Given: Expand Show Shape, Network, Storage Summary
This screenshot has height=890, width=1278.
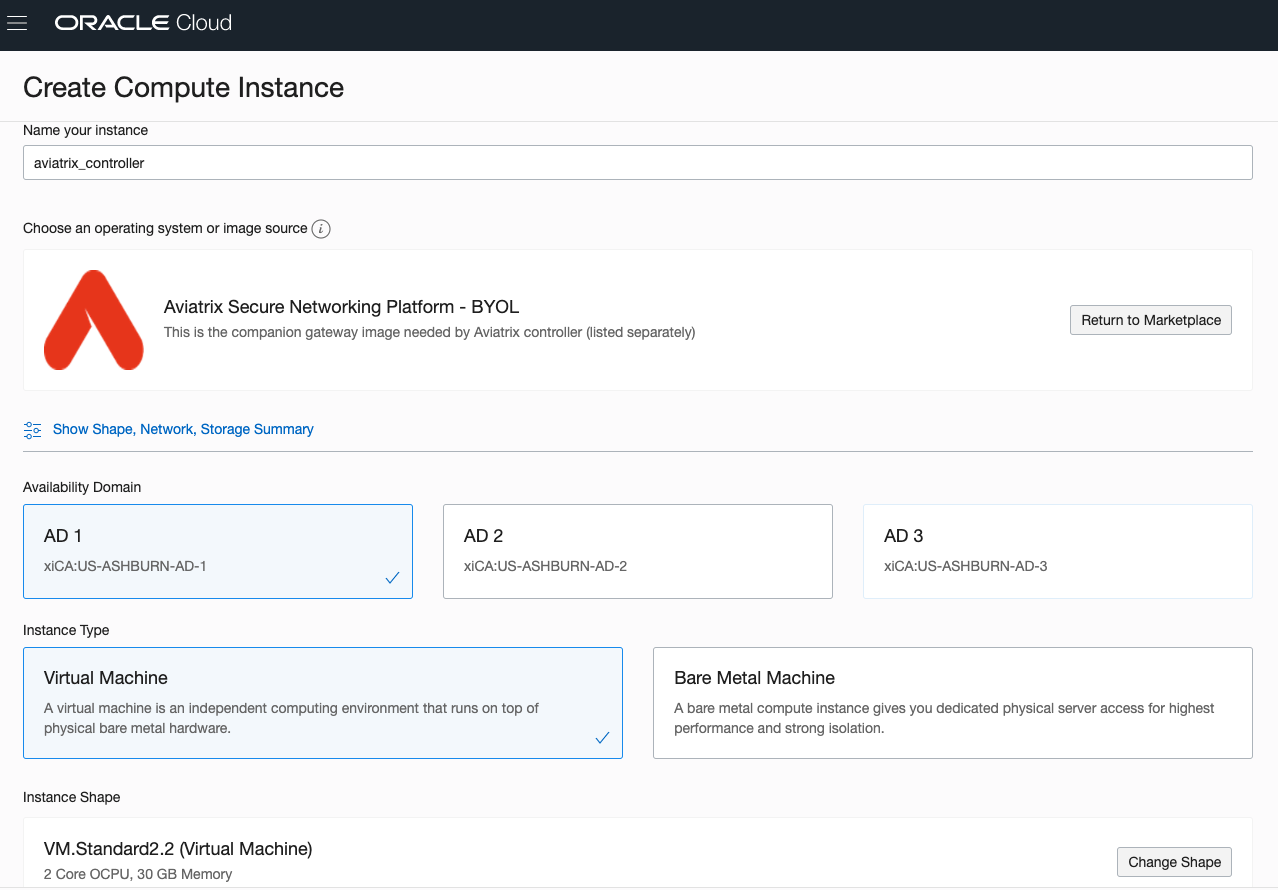Looking at the screenshot, I should (x=183, y=429).
